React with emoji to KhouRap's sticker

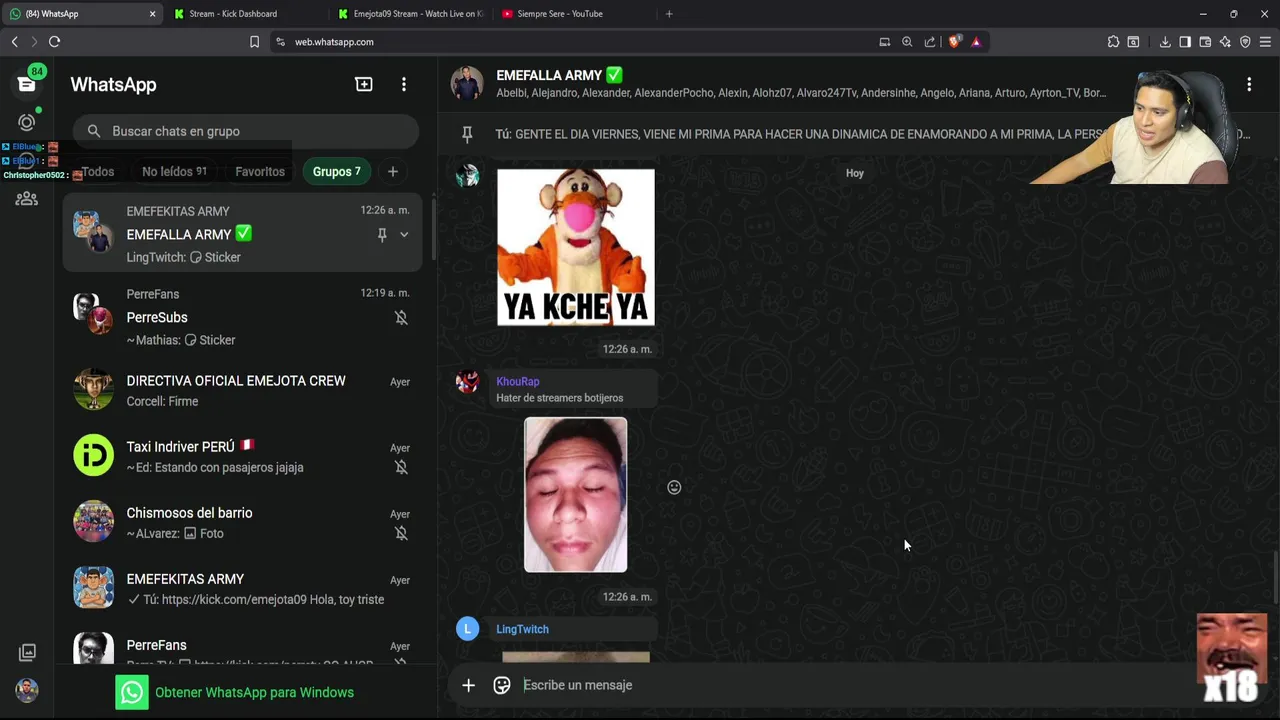click(x=674, y=488)
